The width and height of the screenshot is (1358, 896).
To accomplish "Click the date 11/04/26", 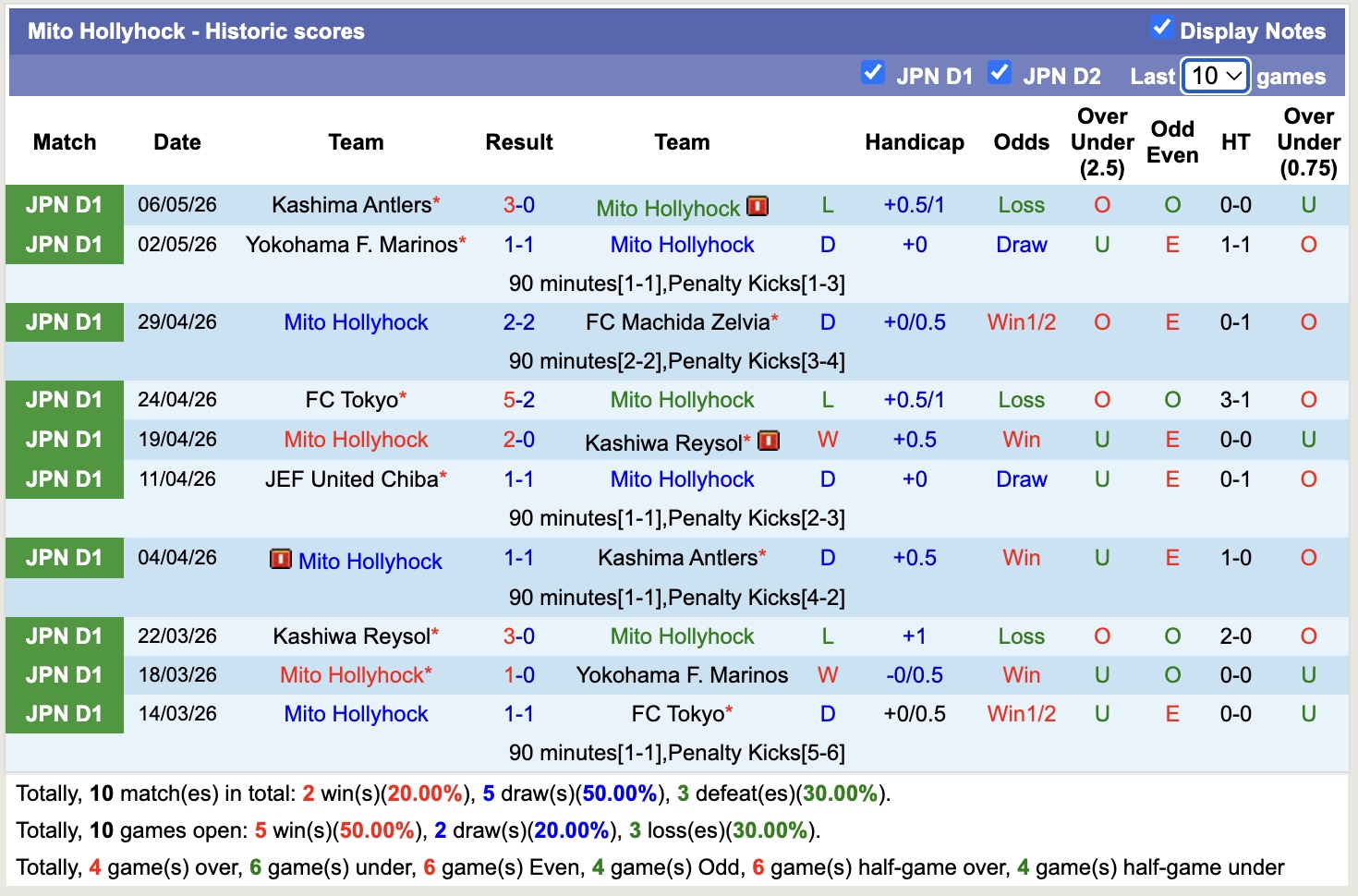I will coord(177,479).
